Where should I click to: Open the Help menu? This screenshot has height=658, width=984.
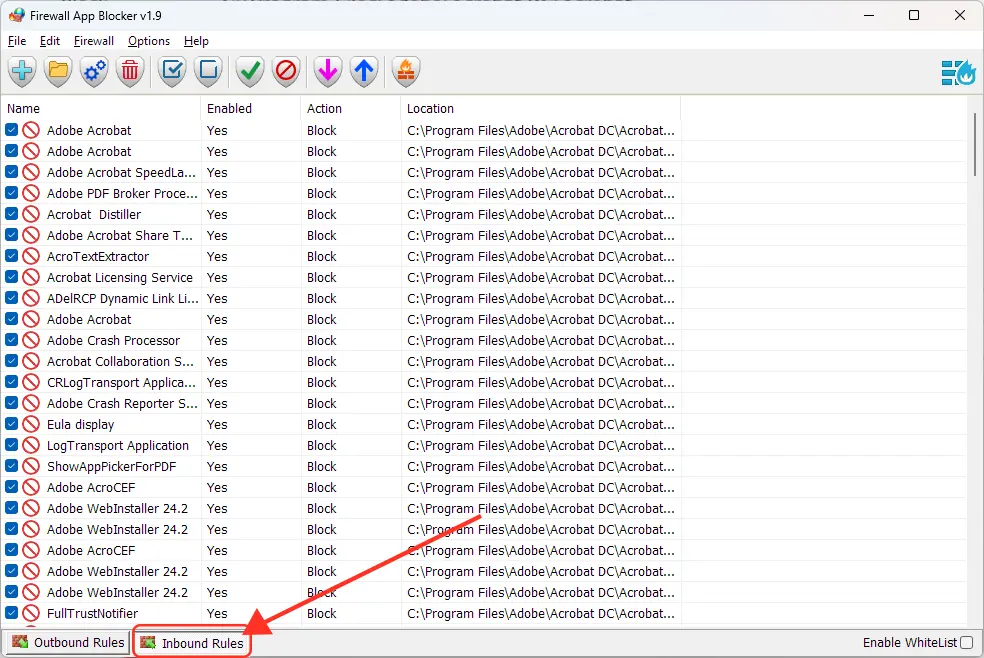[x=196, y=41]
